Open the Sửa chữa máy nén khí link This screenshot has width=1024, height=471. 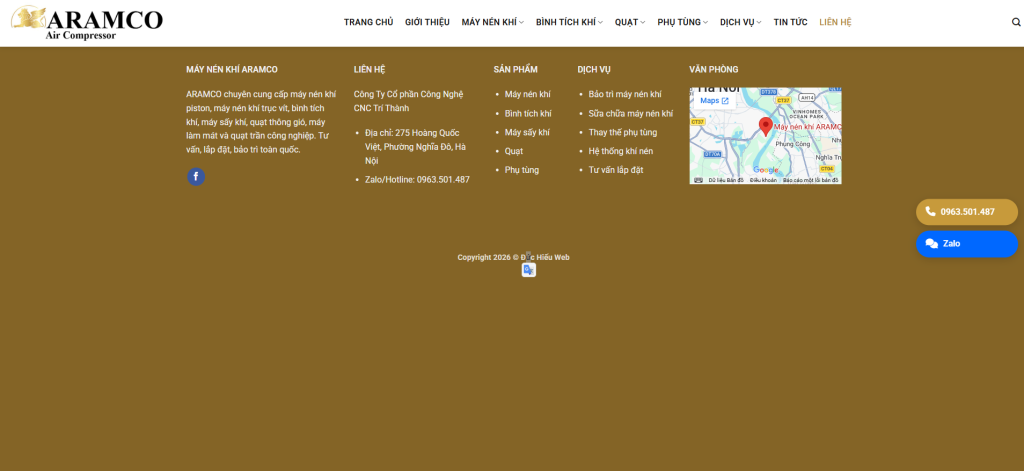click(x=630, y=114)
